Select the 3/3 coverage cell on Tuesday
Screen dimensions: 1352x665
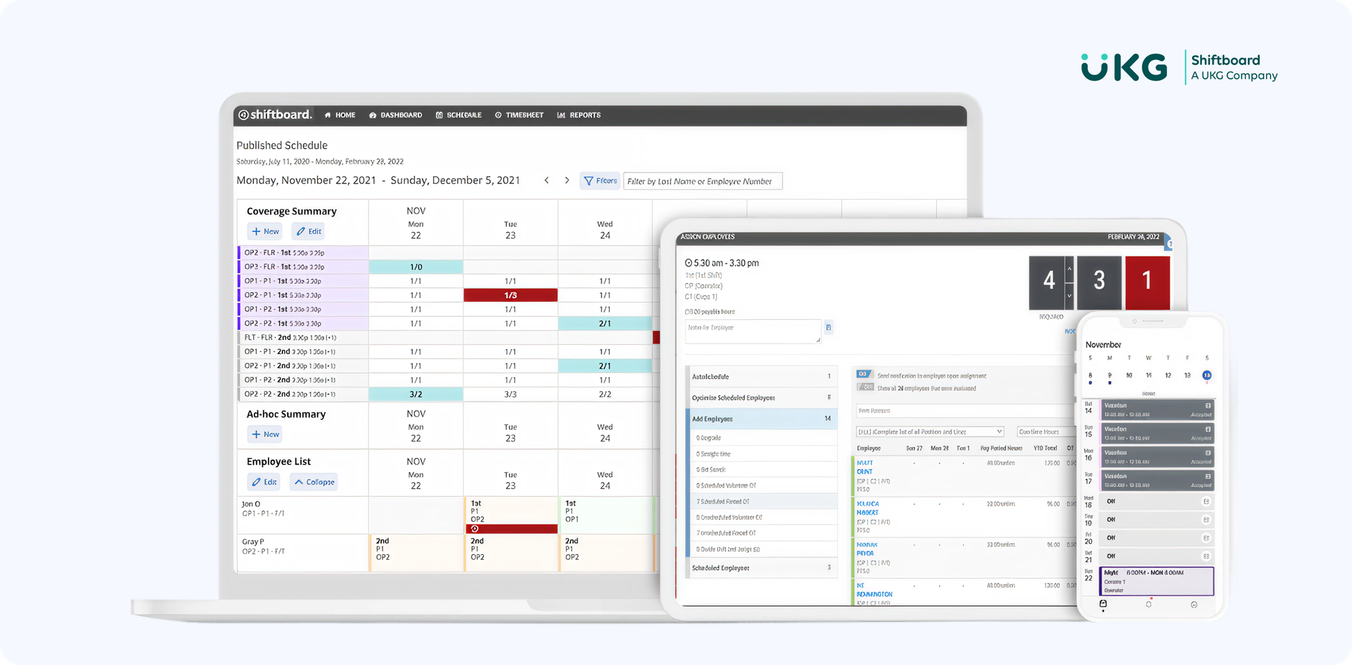point(510,394)
